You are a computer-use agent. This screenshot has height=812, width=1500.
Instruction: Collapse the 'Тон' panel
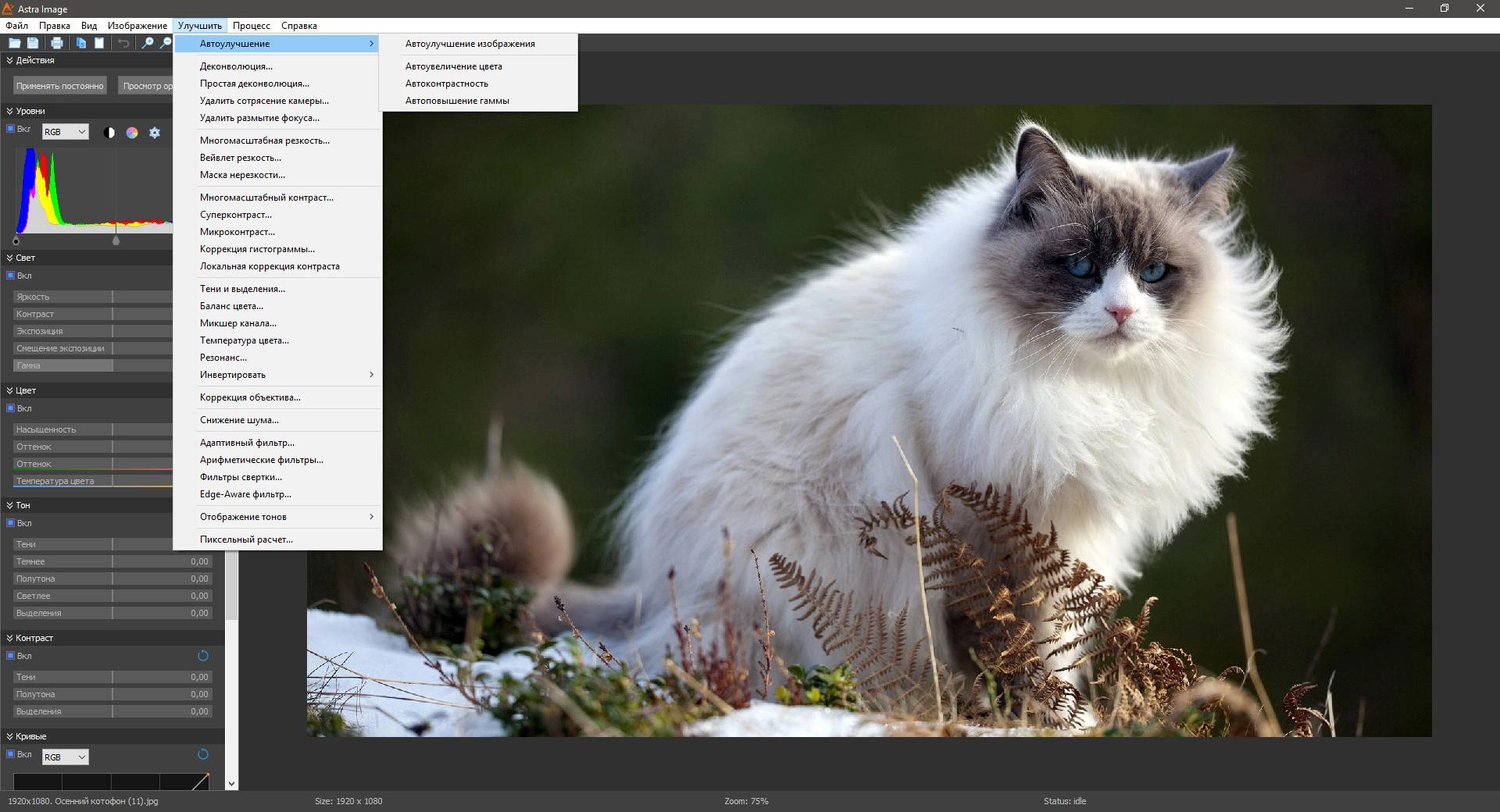coord(10,505)
